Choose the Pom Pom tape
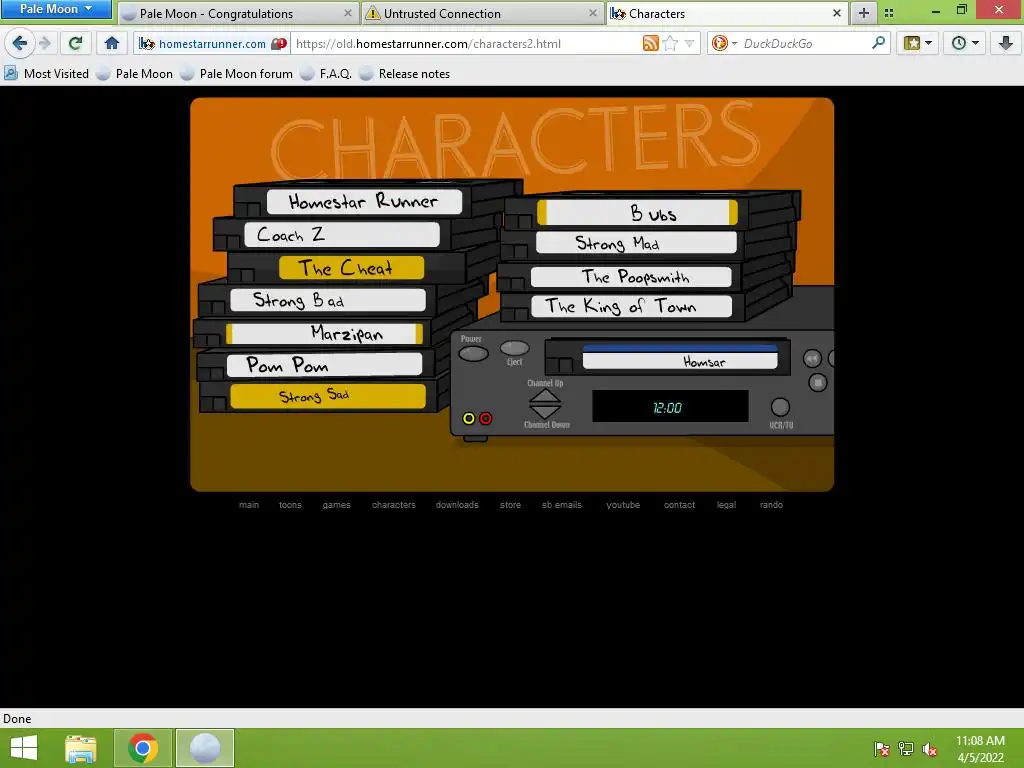This screenshot has height=768, width=1024. tap(325, 364)
